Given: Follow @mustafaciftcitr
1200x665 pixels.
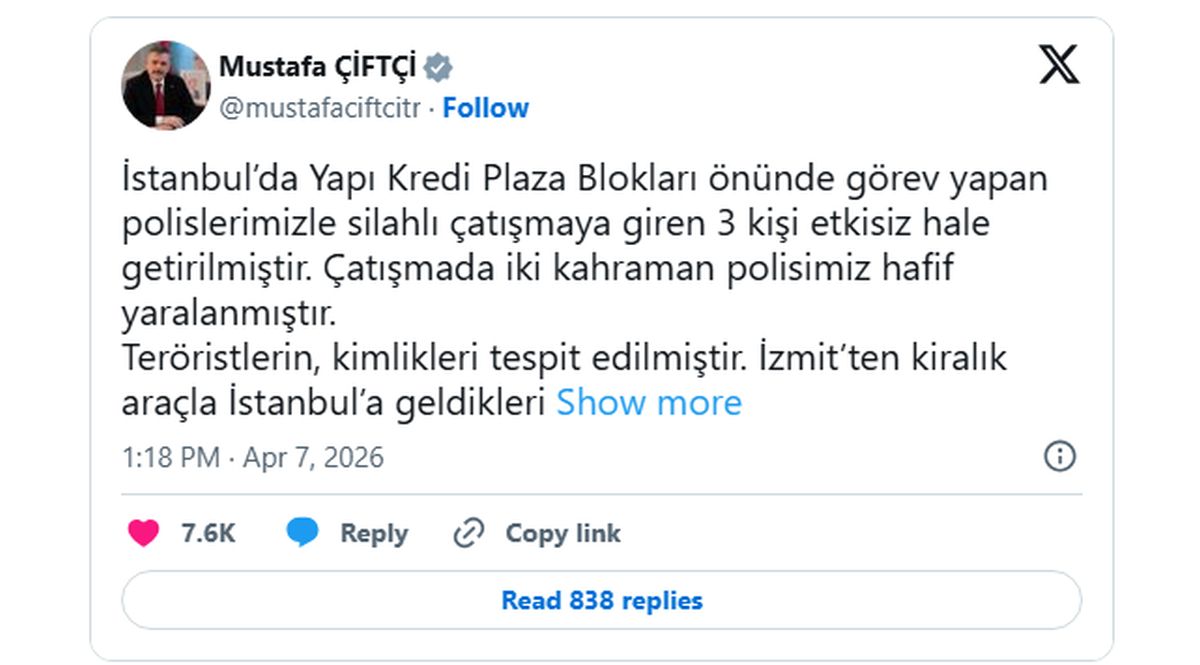Looking at the screenshot, I should (x=487, y=107).
